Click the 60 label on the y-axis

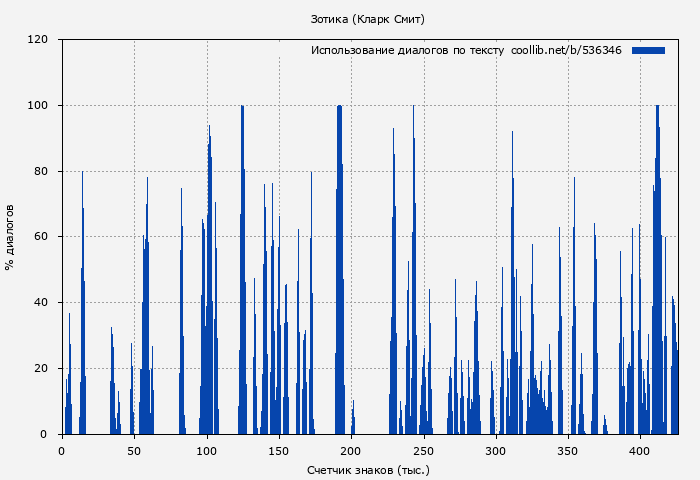pyautogui.click(x=41, y=237)
